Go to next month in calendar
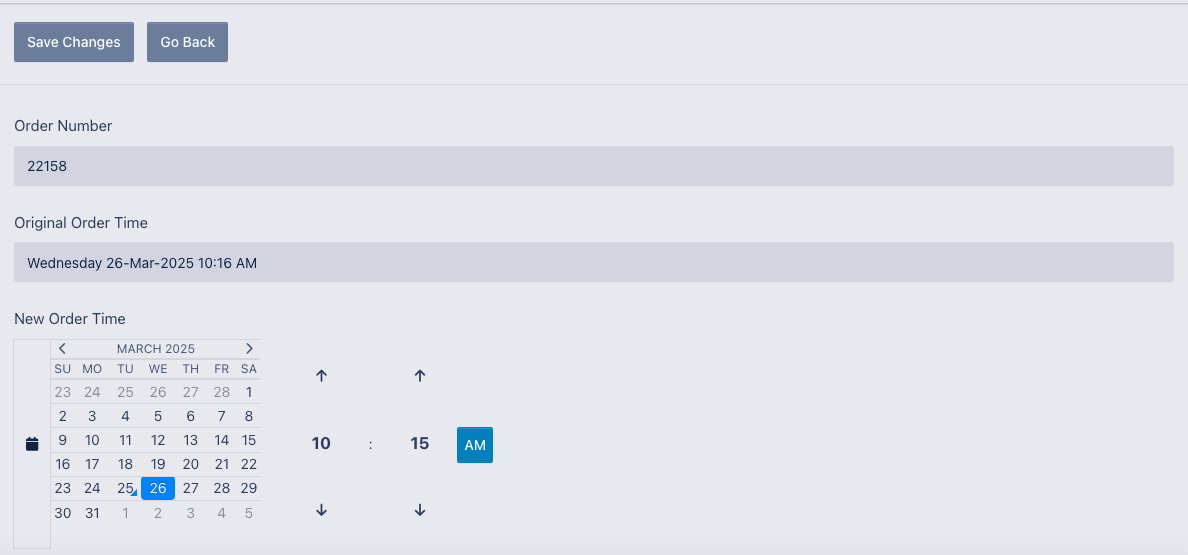Image resolution: width=1188 pixels, height=555 pixels. (249, 349)
